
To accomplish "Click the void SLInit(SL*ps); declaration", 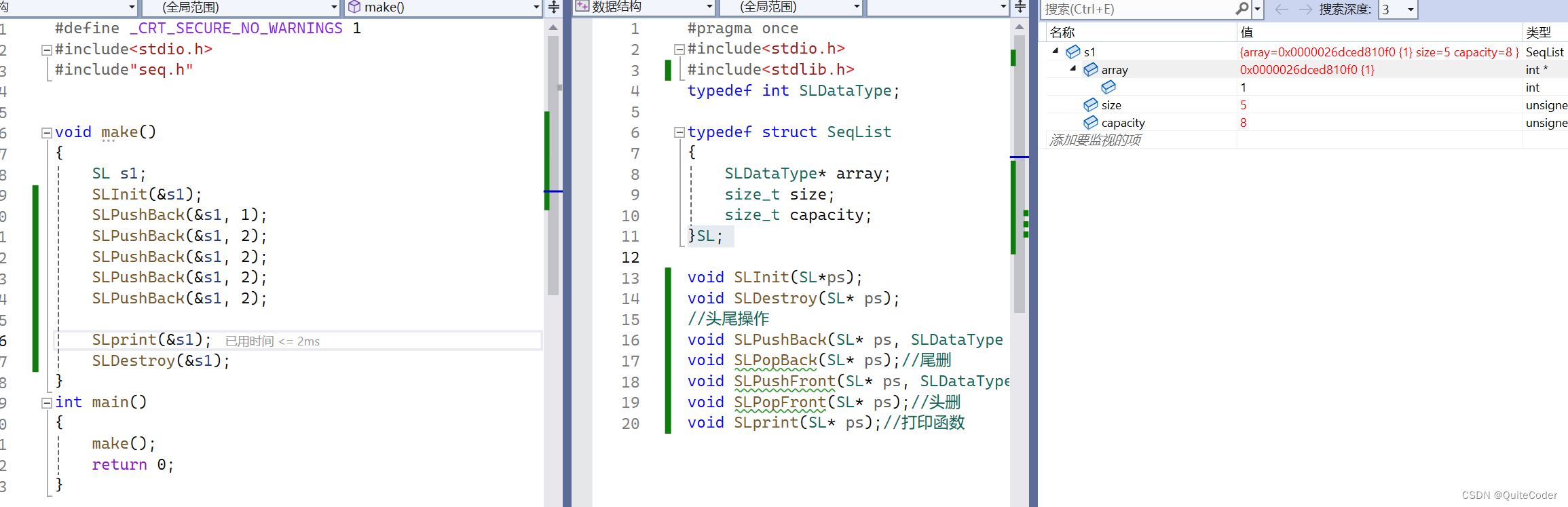I will (x=774, y=278).
